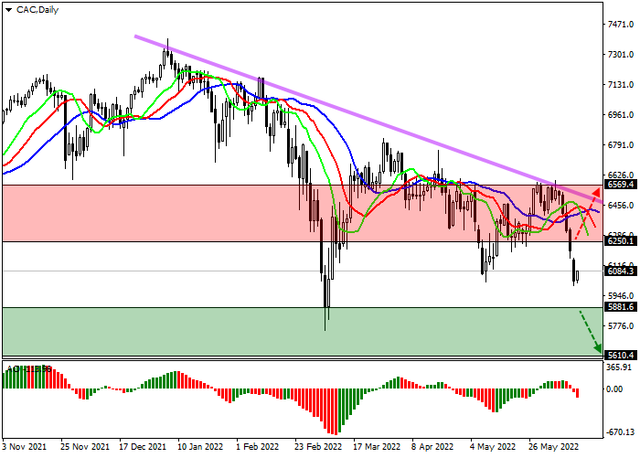The width and height of the screenshot is (640, 457).
Task: Click the 6569.4 resistance level tag
Action: [620, 184]
